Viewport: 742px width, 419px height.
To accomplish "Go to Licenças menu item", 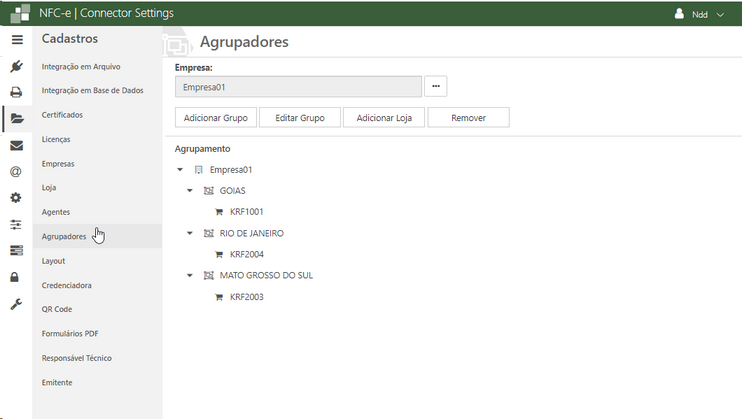I will pos(56,139).
